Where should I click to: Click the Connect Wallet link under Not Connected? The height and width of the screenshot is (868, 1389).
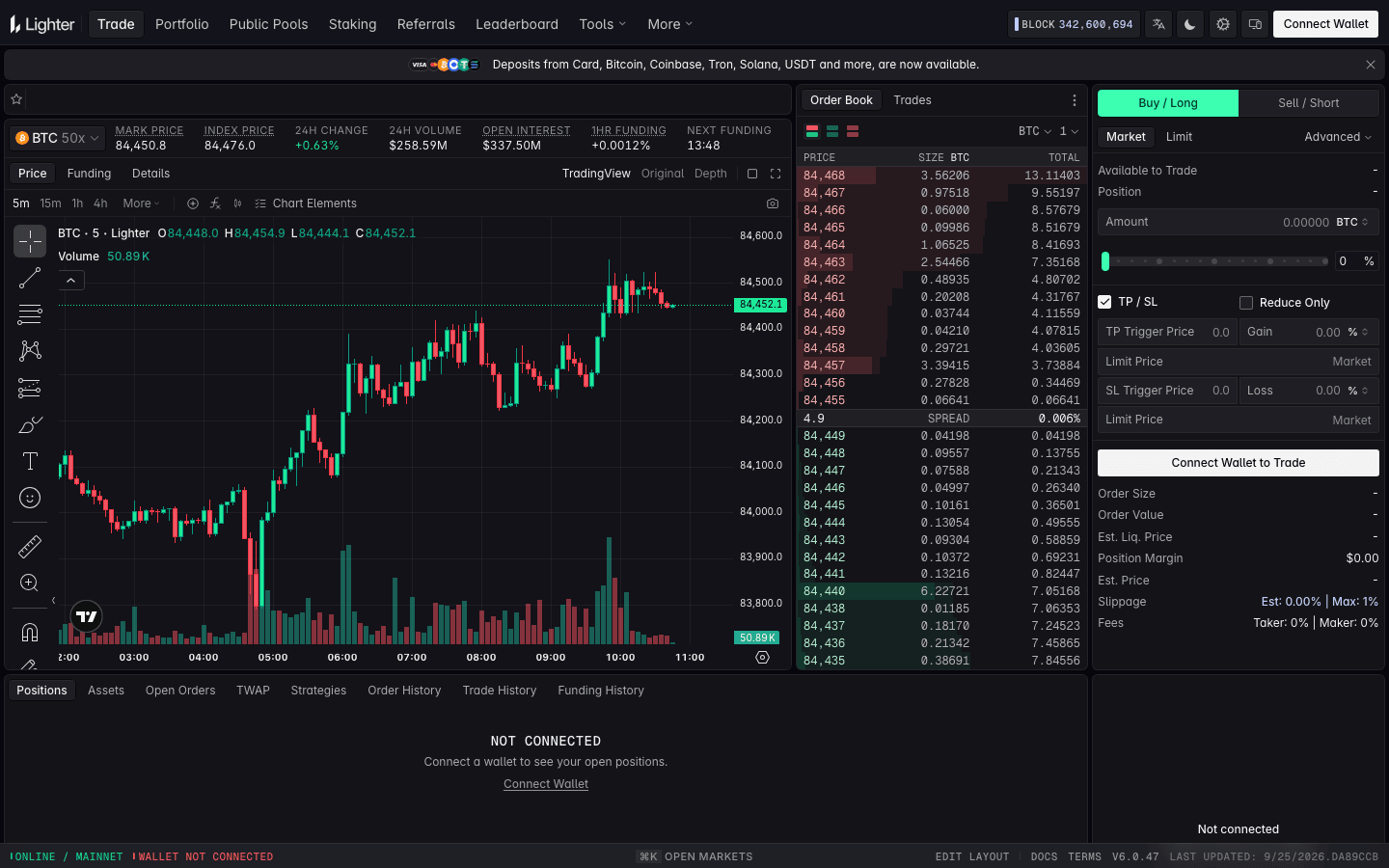click(x=546, y=784)
